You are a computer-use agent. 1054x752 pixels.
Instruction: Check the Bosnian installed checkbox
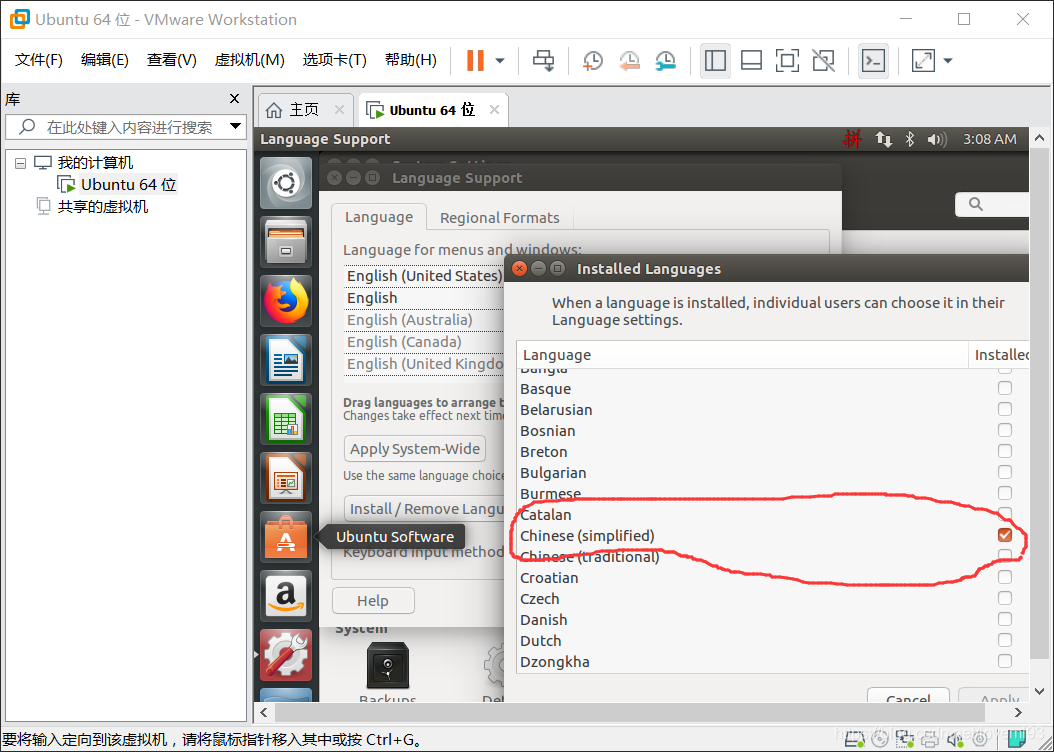click(1005, 429)
